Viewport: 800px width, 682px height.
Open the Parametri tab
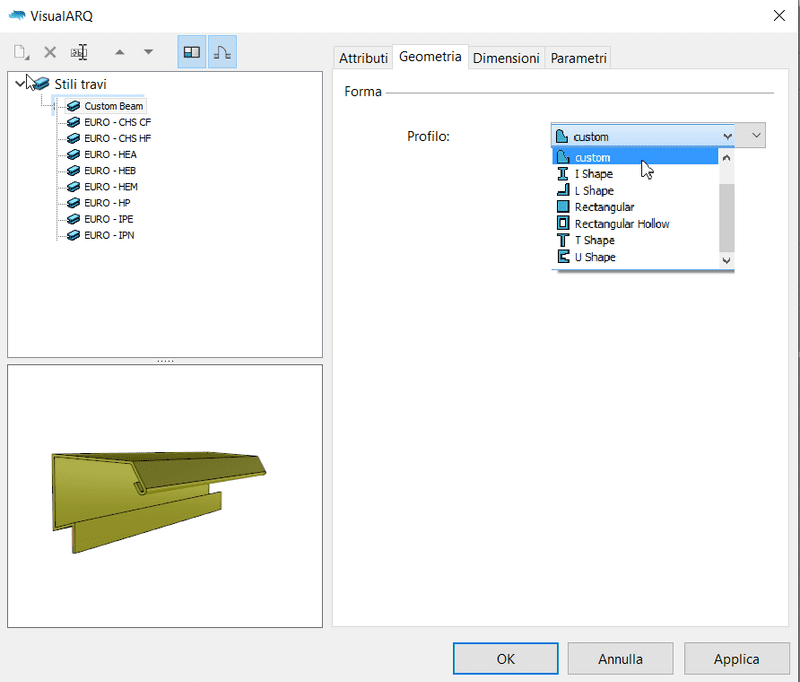[x=579, y=58]
